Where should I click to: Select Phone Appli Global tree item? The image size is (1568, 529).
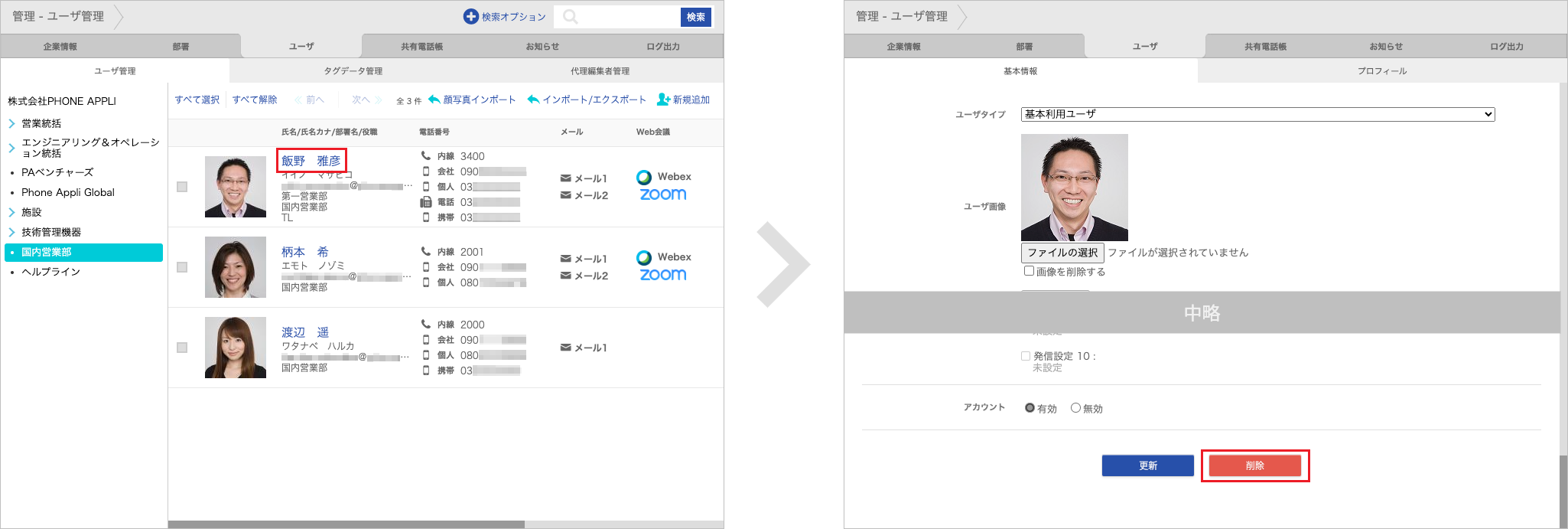pos(68,192)
